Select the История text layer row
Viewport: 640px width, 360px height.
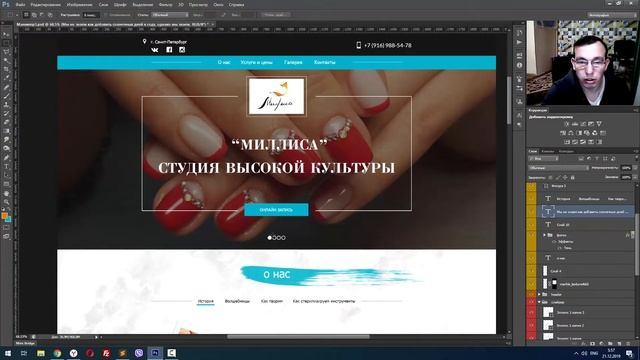(586, 199)
